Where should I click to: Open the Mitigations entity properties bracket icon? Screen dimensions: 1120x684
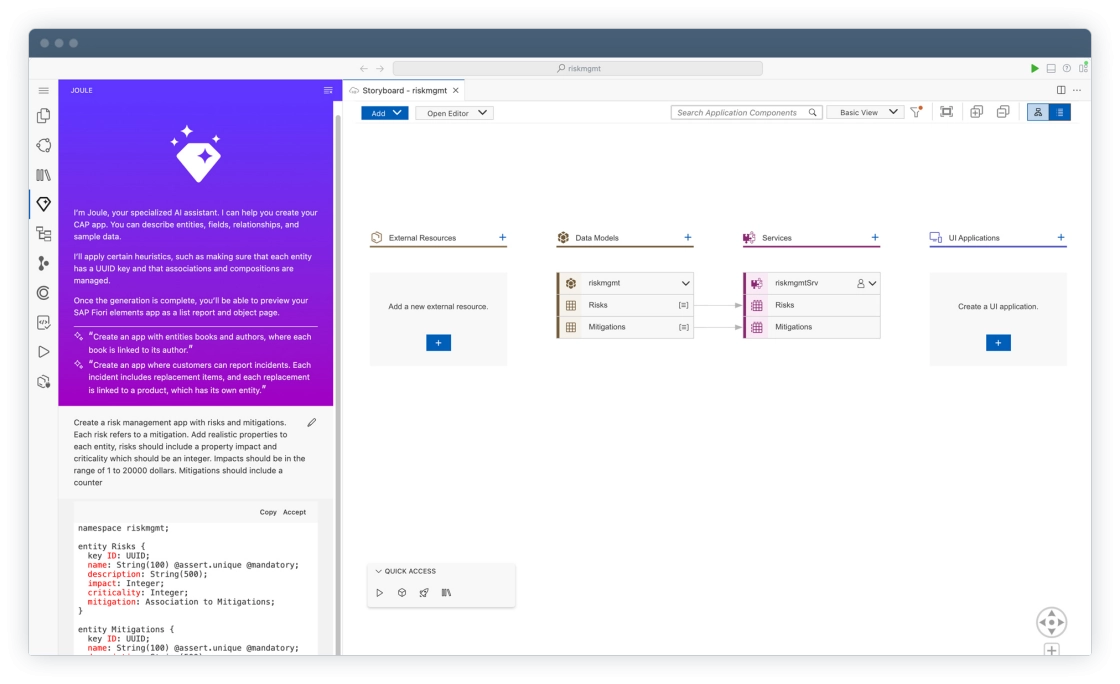[x=684, y=327]
